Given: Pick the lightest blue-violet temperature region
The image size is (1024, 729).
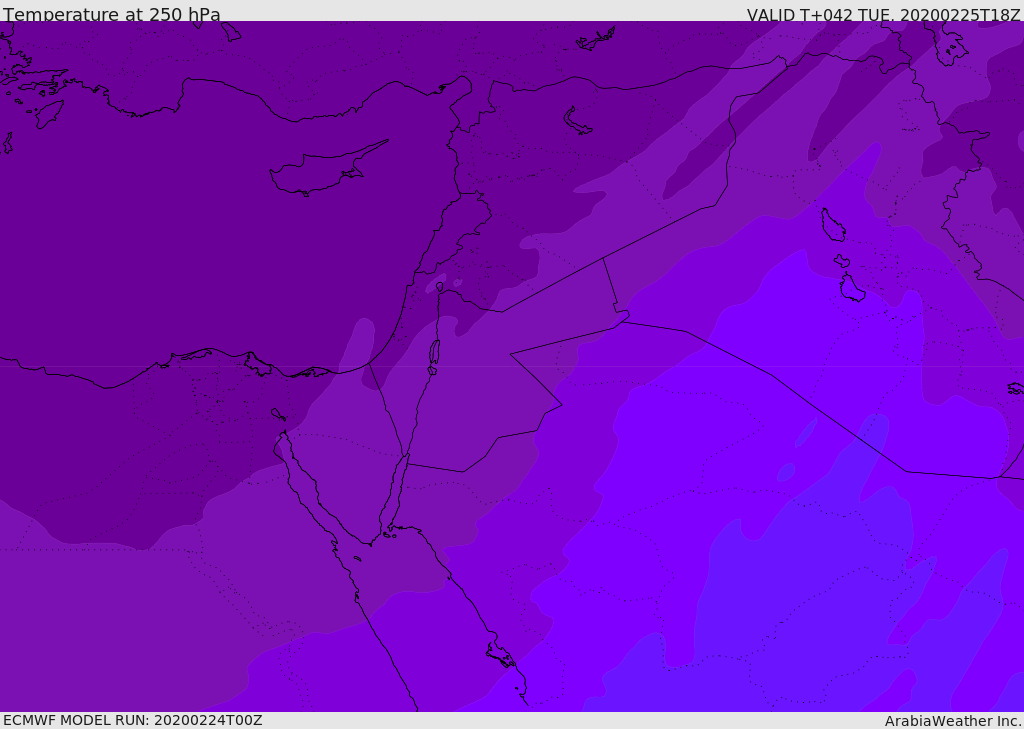Looking at the screenshot, I should pos(810,588).
